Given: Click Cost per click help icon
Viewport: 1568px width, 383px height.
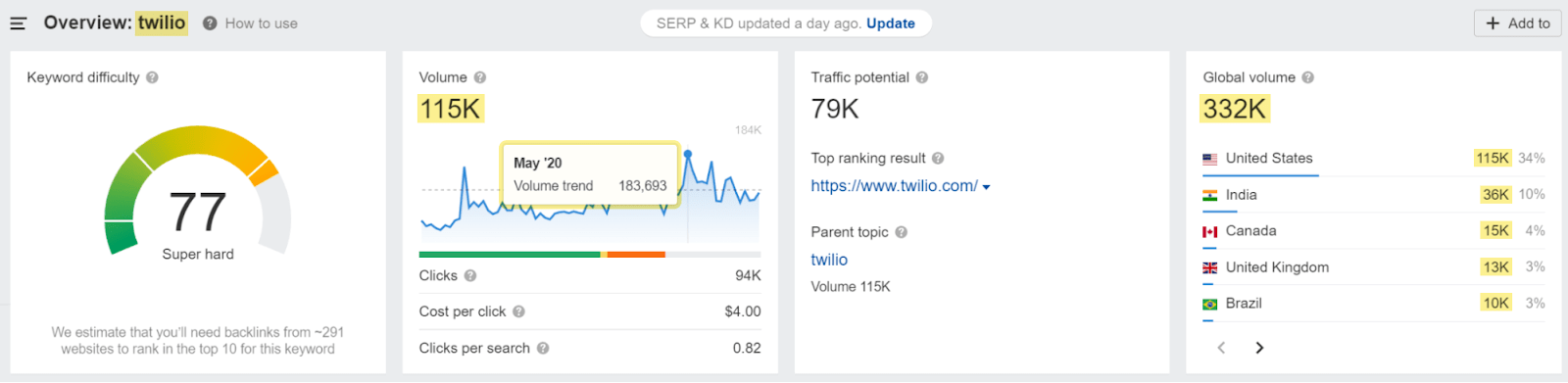Looking at the screenshot, I should 518,311.
